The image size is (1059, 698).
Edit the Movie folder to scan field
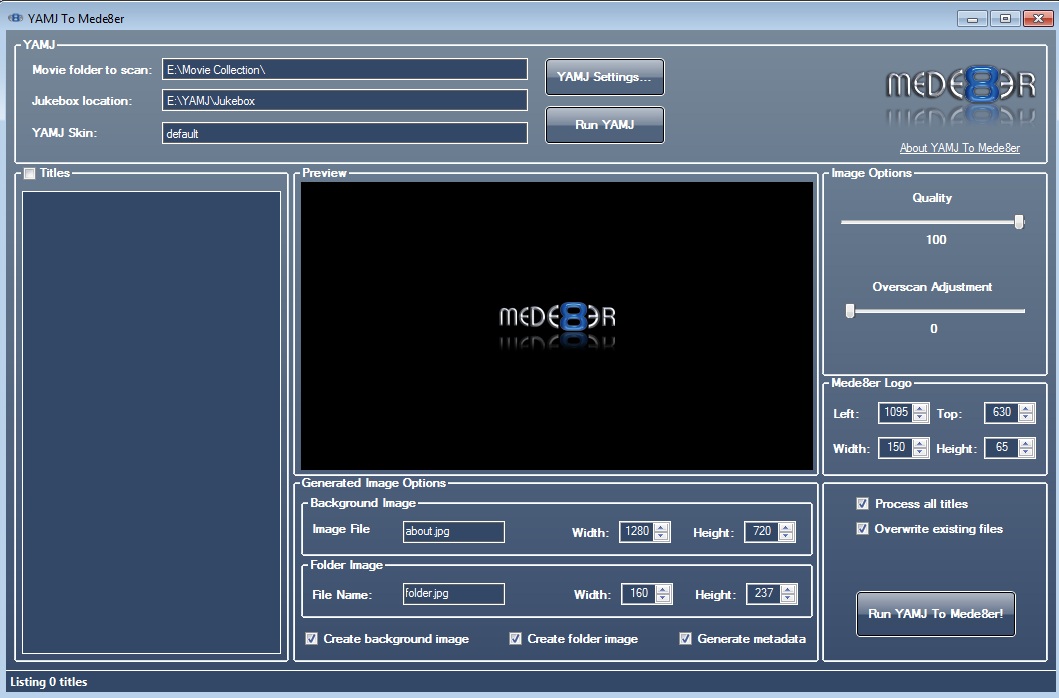point(344,70)
